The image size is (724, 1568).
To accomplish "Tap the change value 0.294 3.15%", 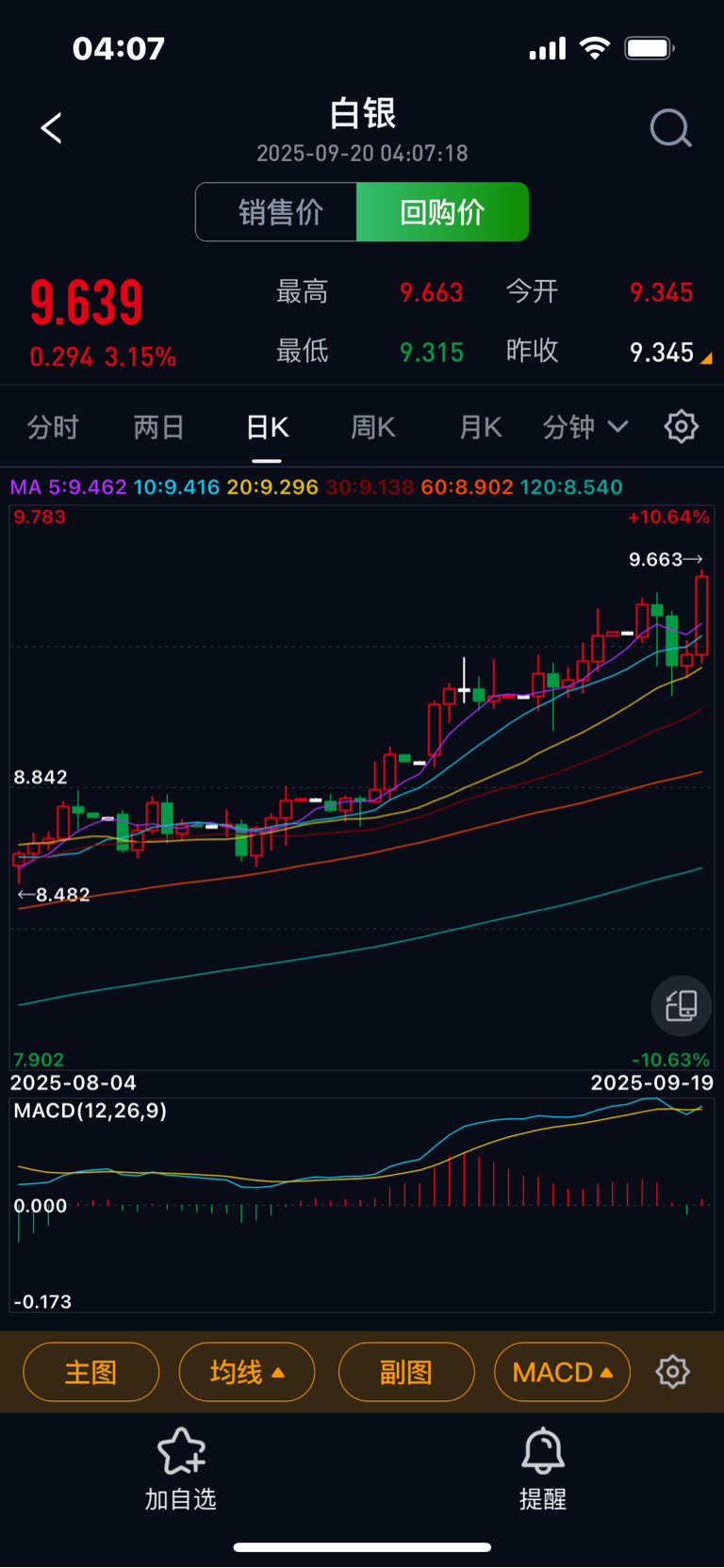I will click(103, 357).
